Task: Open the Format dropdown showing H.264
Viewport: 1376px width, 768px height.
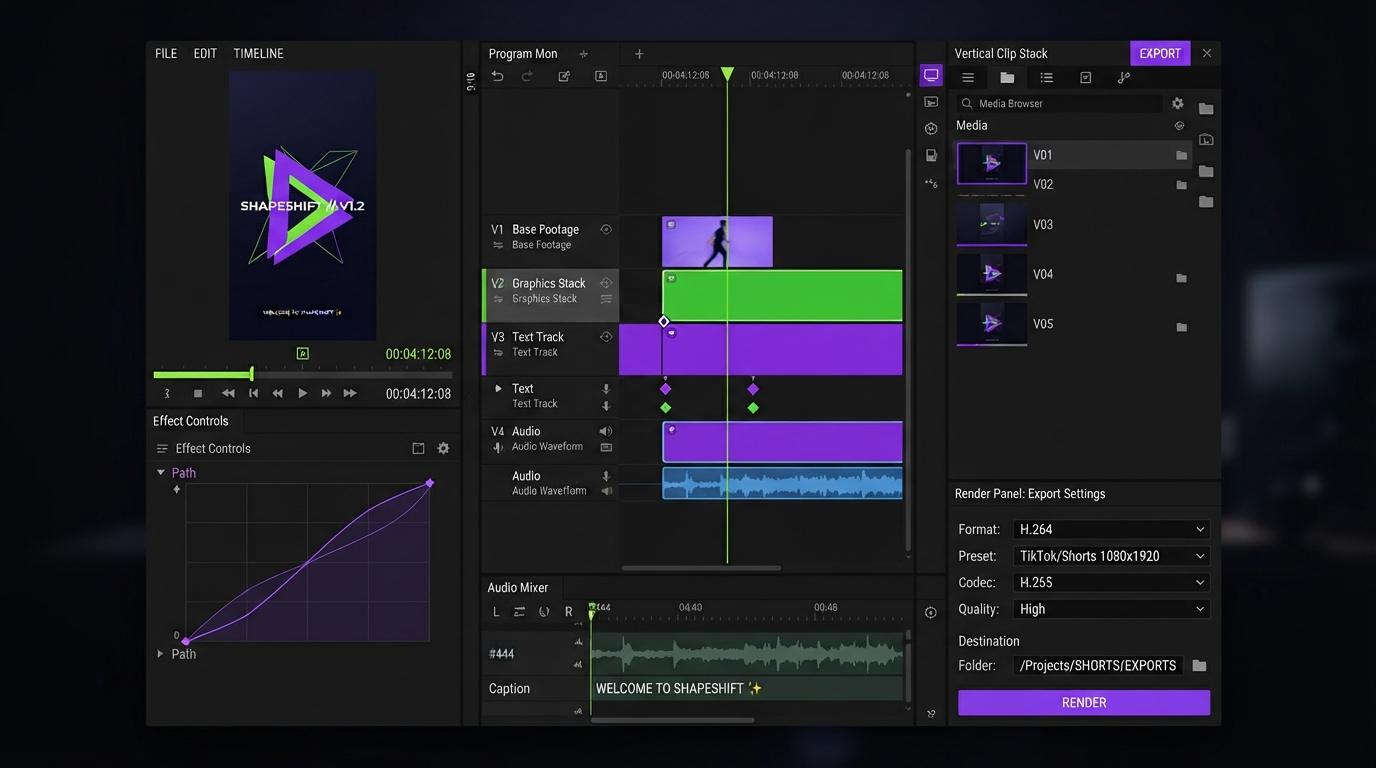Action: pyautogui.click(x=1112, y=530)
